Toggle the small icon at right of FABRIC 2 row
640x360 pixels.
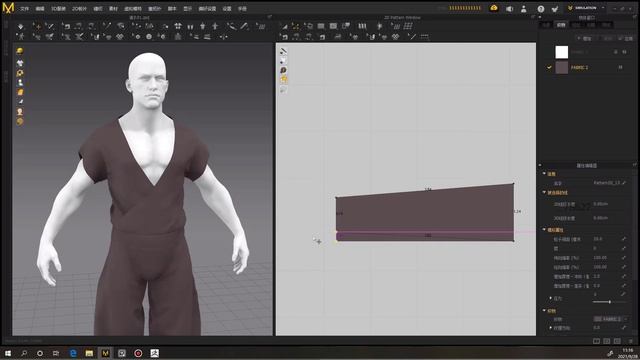[x=620, y=67]
